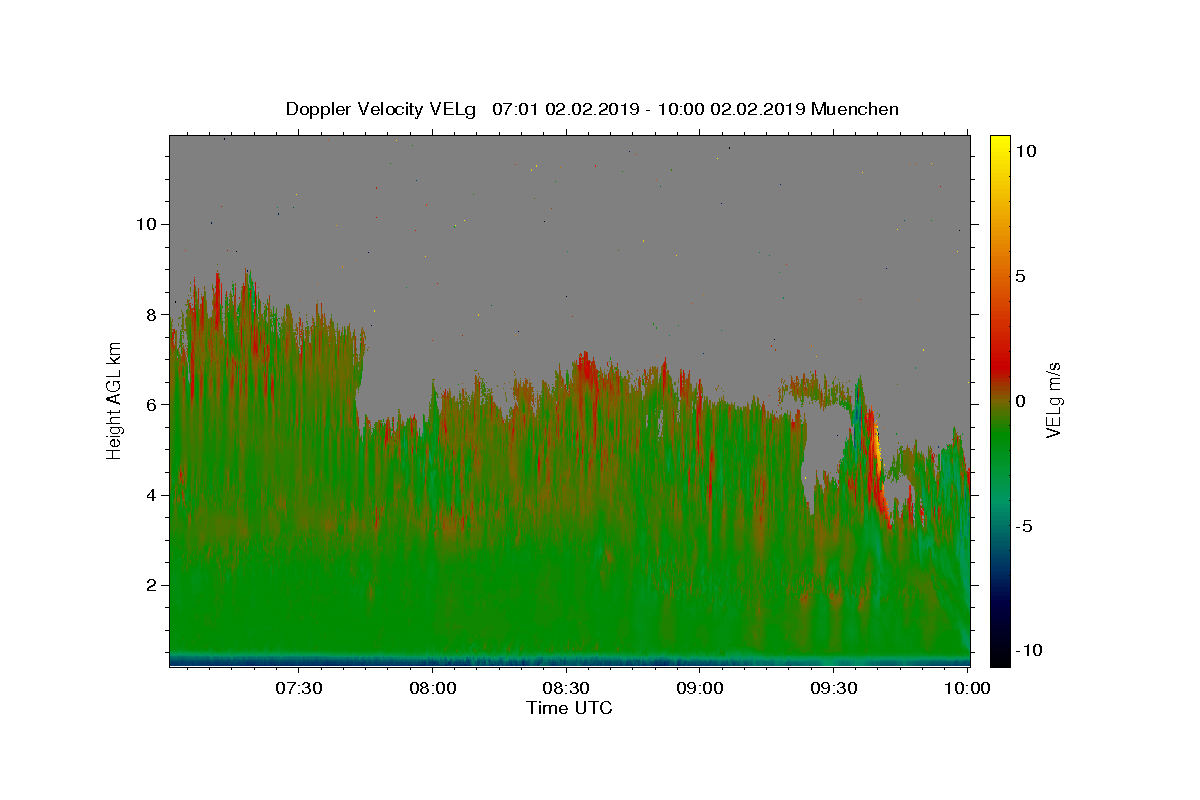
Task: Select the 09:00 time axis label
Action: 700,688
